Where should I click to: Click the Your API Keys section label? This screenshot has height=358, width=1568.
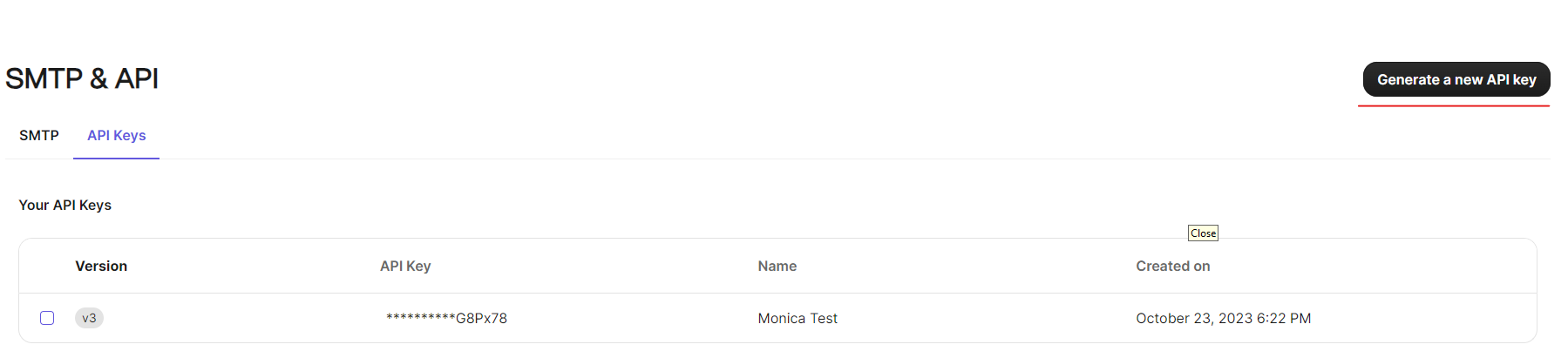[x=65, y=205]
